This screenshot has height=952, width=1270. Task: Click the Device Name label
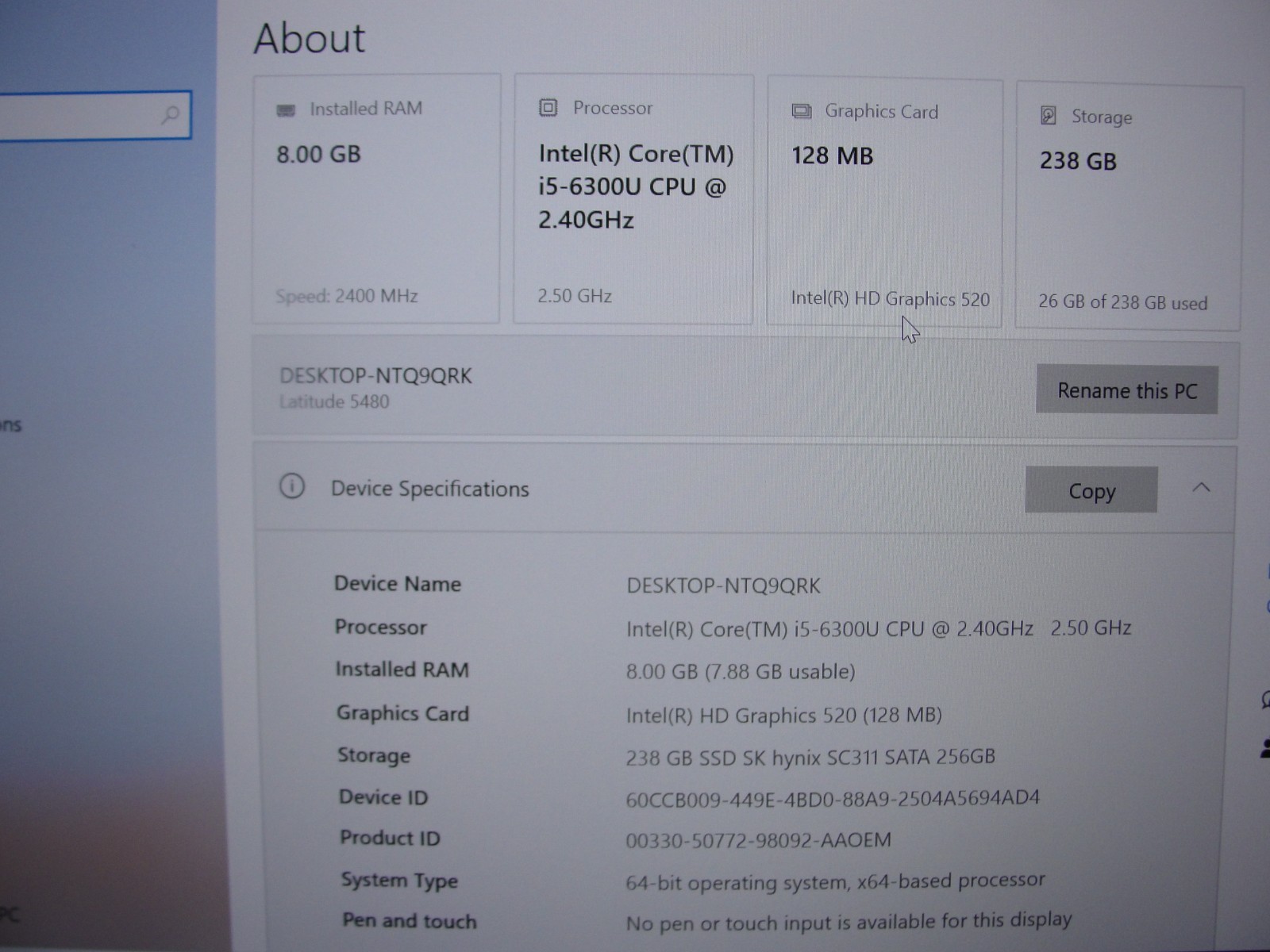pyautogui.click(x=397, y=584)
